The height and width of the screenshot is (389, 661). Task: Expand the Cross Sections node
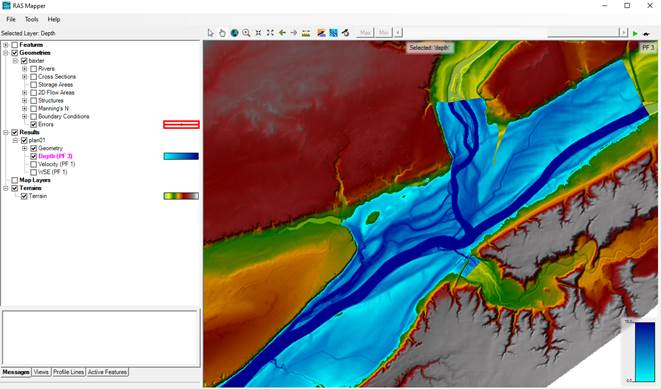pyautogui.click(x=24, y=77)
